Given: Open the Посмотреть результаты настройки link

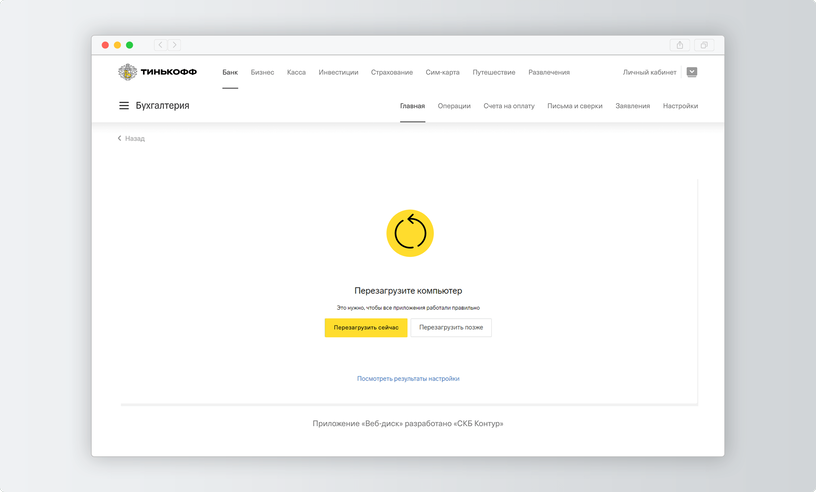Looking at the screenshot, I should (x=408, y=379).
